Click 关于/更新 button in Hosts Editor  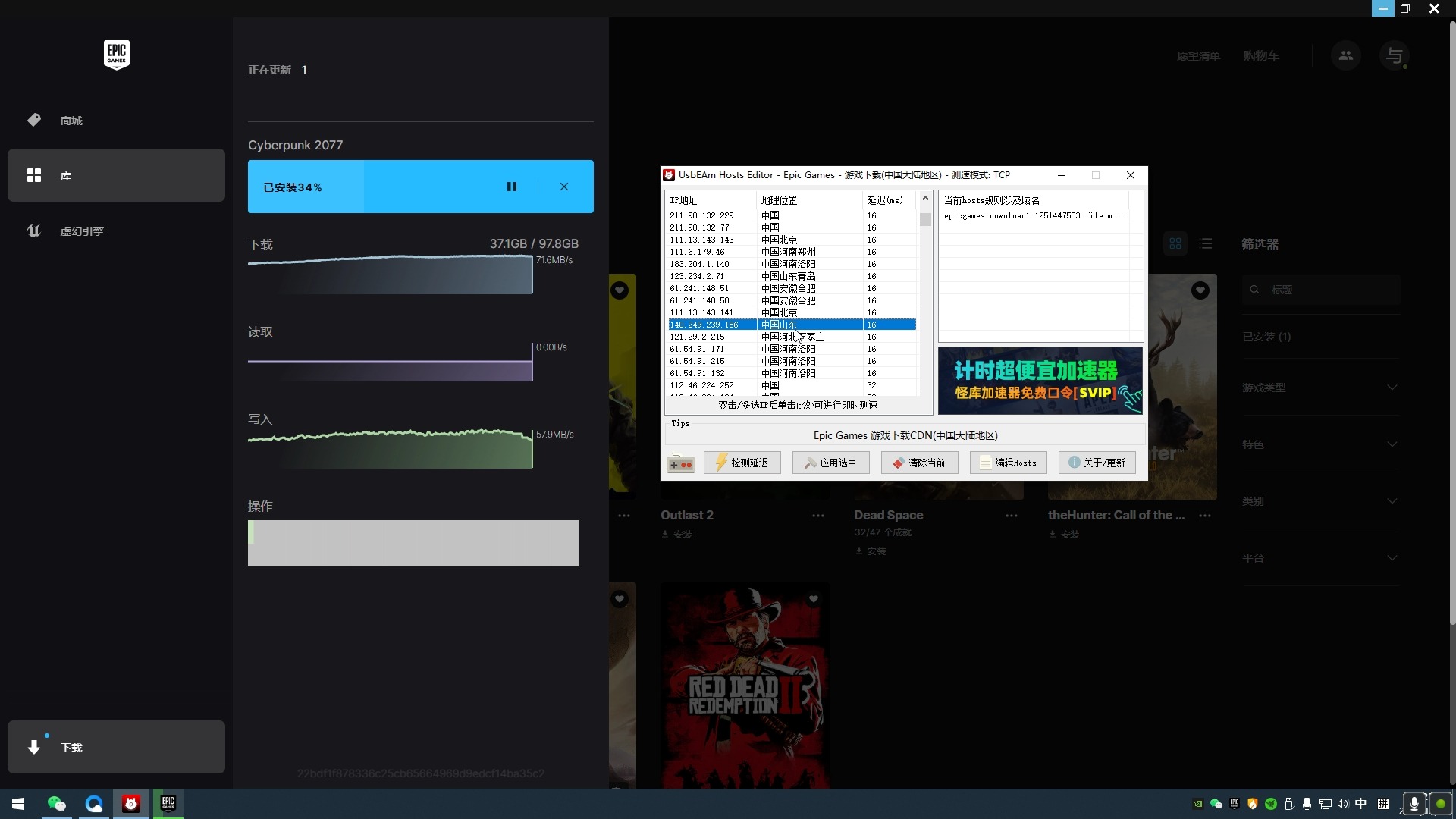pos(1097,463)
